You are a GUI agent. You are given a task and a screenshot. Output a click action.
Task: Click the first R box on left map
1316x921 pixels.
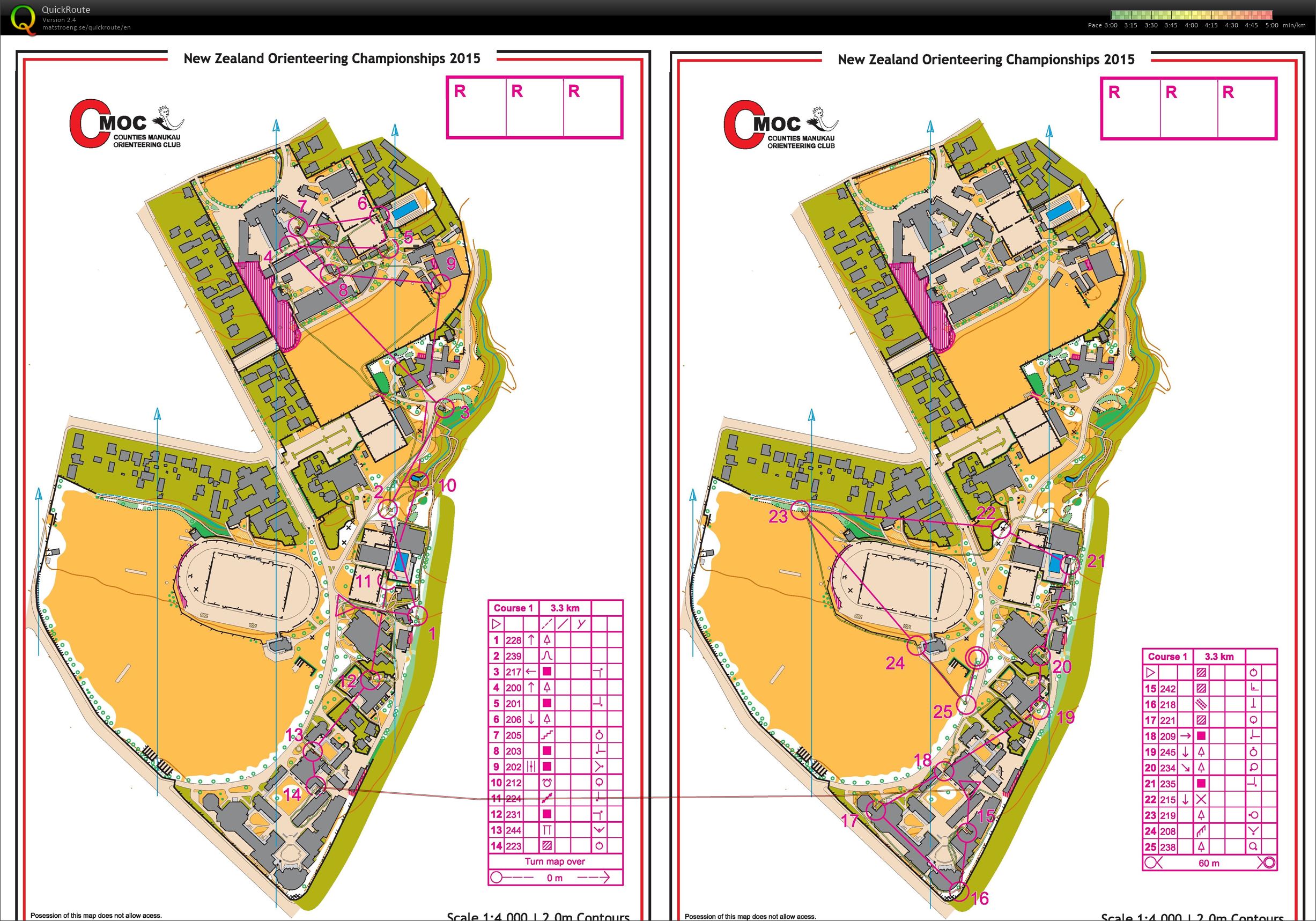(477, 107)
